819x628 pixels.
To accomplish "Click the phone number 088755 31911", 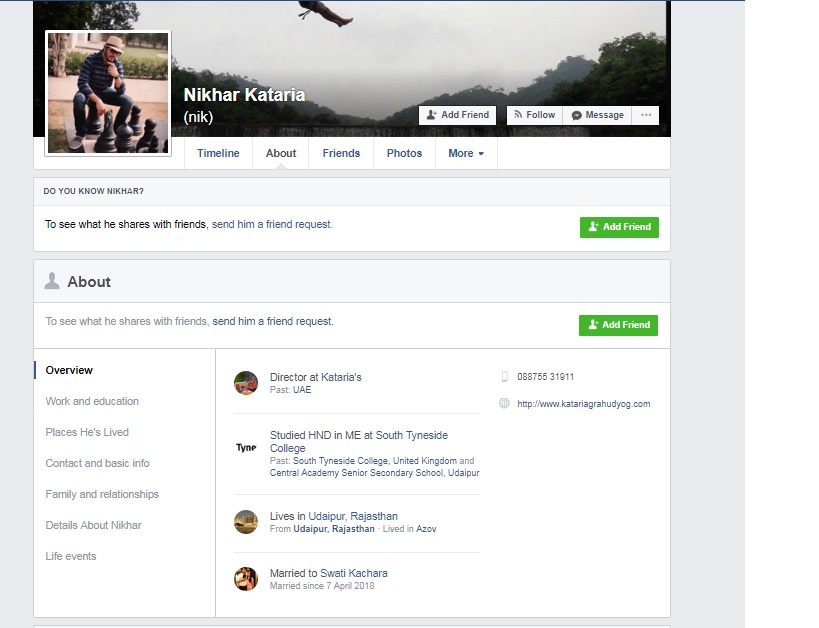I will (545, 377).
